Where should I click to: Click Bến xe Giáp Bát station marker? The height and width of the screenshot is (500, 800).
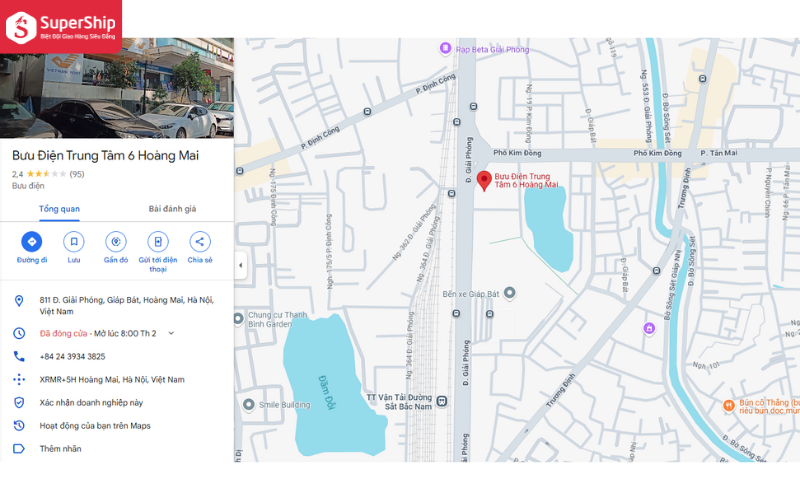(x=509, y=293)
